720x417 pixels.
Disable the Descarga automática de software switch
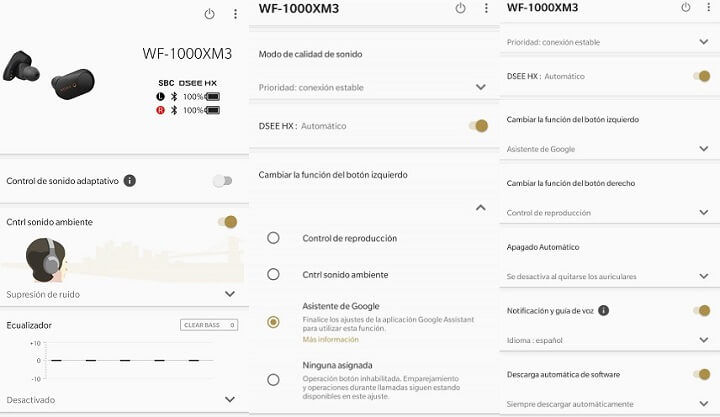702,375
